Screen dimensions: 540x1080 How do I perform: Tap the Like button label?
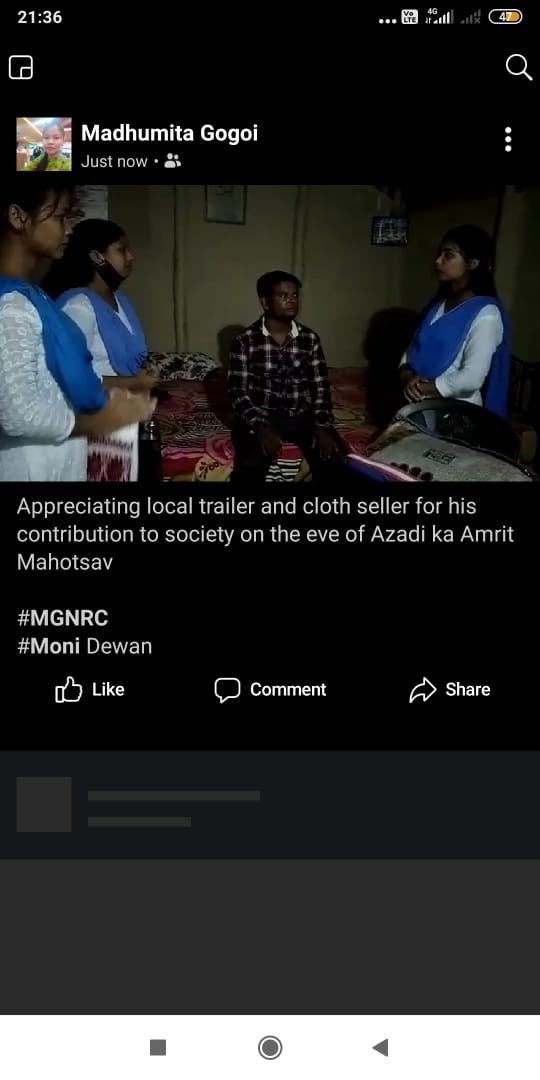pyautogui.click(x=108, y=689)
